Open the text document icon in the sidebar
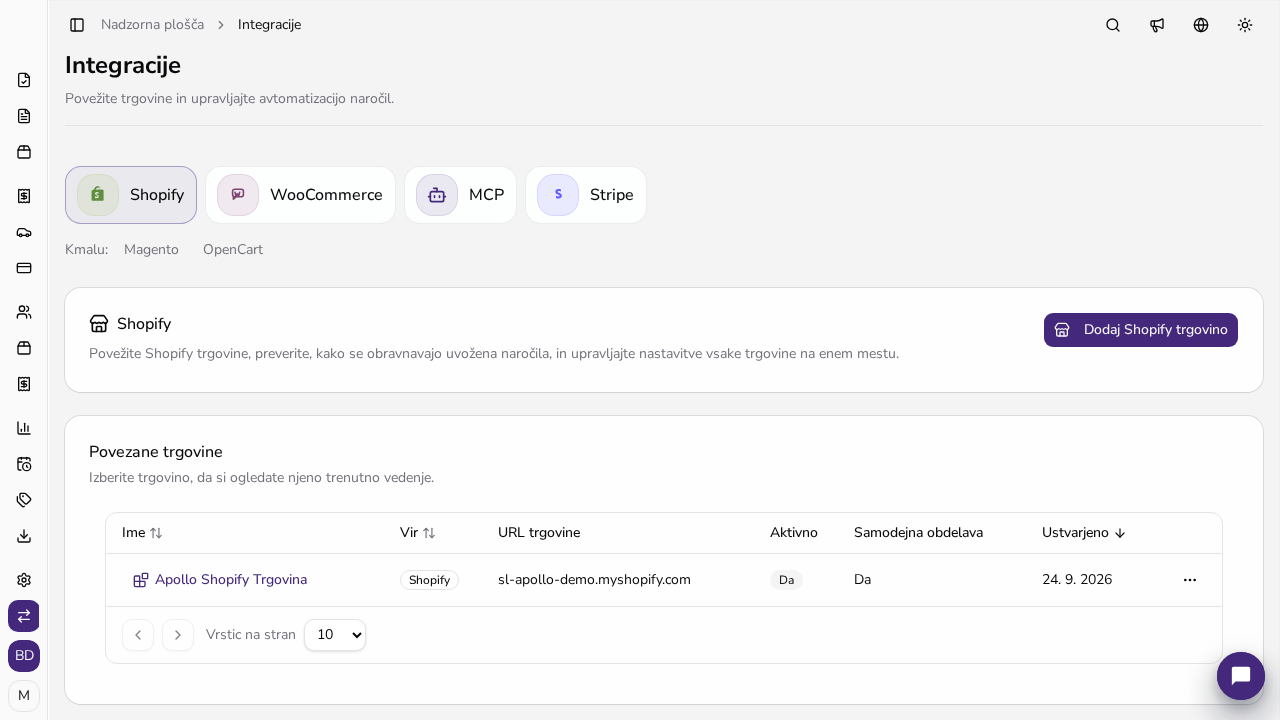The height and width of the screenshot is (720, 1280). pos(24,116)
